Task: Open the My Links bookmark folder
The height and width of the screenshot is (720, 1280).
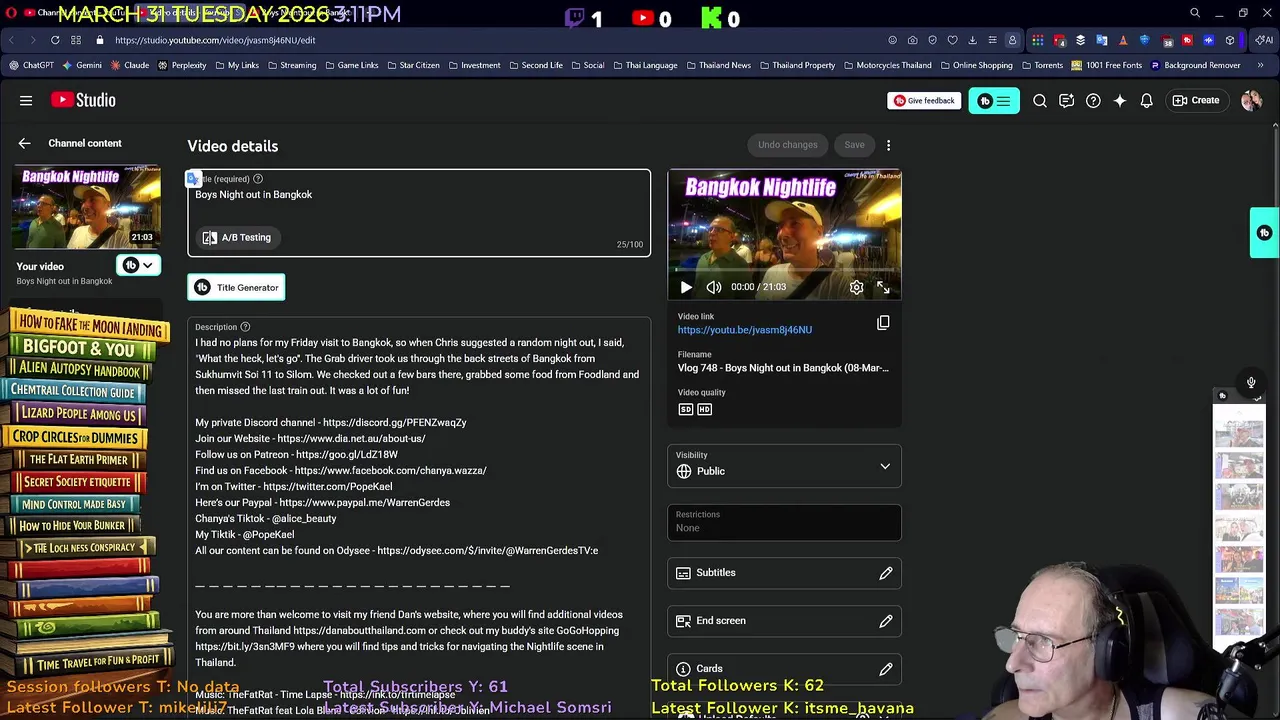Action: 236,65
